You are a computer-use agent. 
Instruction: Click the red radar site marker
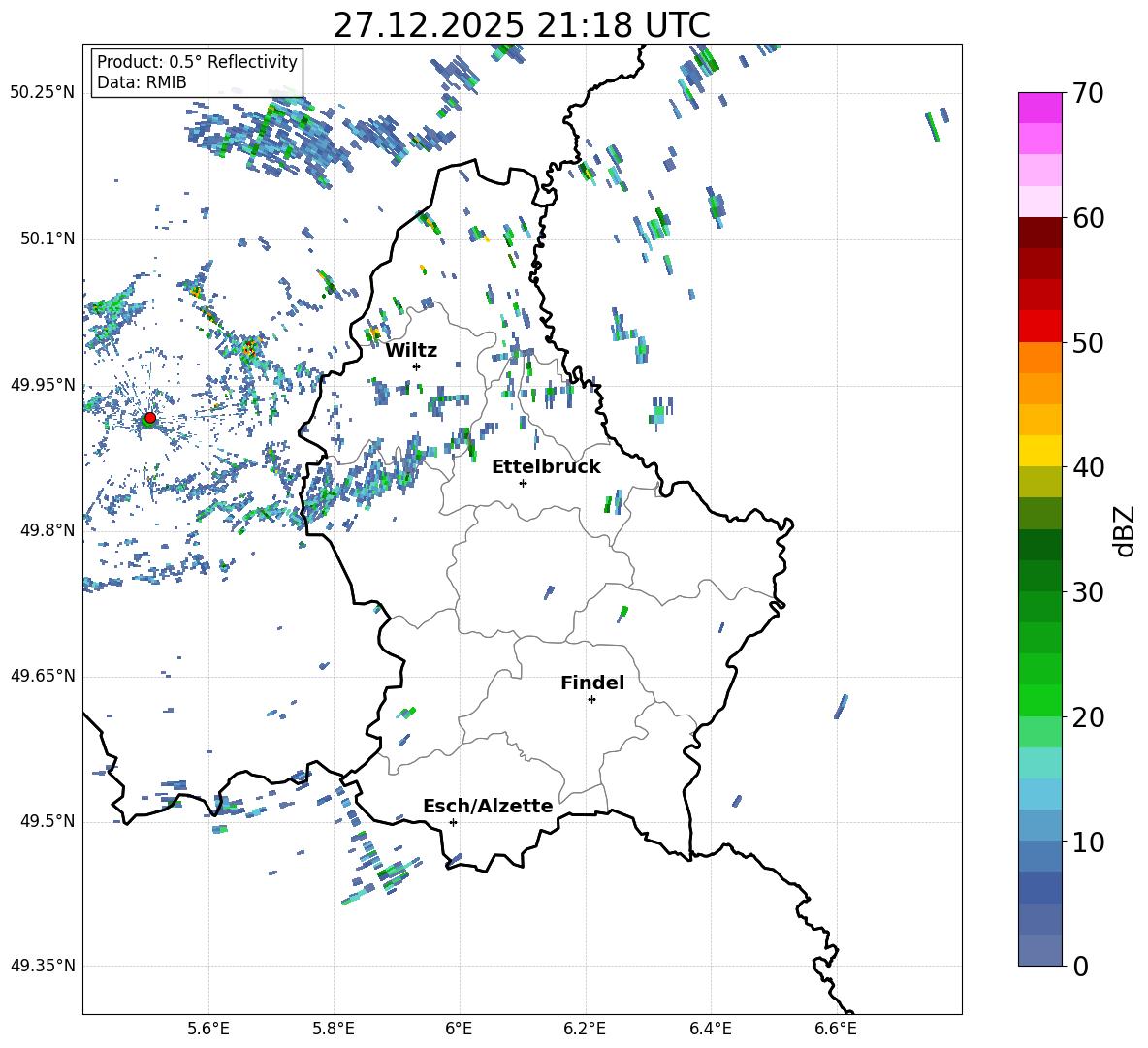(149, 418)
